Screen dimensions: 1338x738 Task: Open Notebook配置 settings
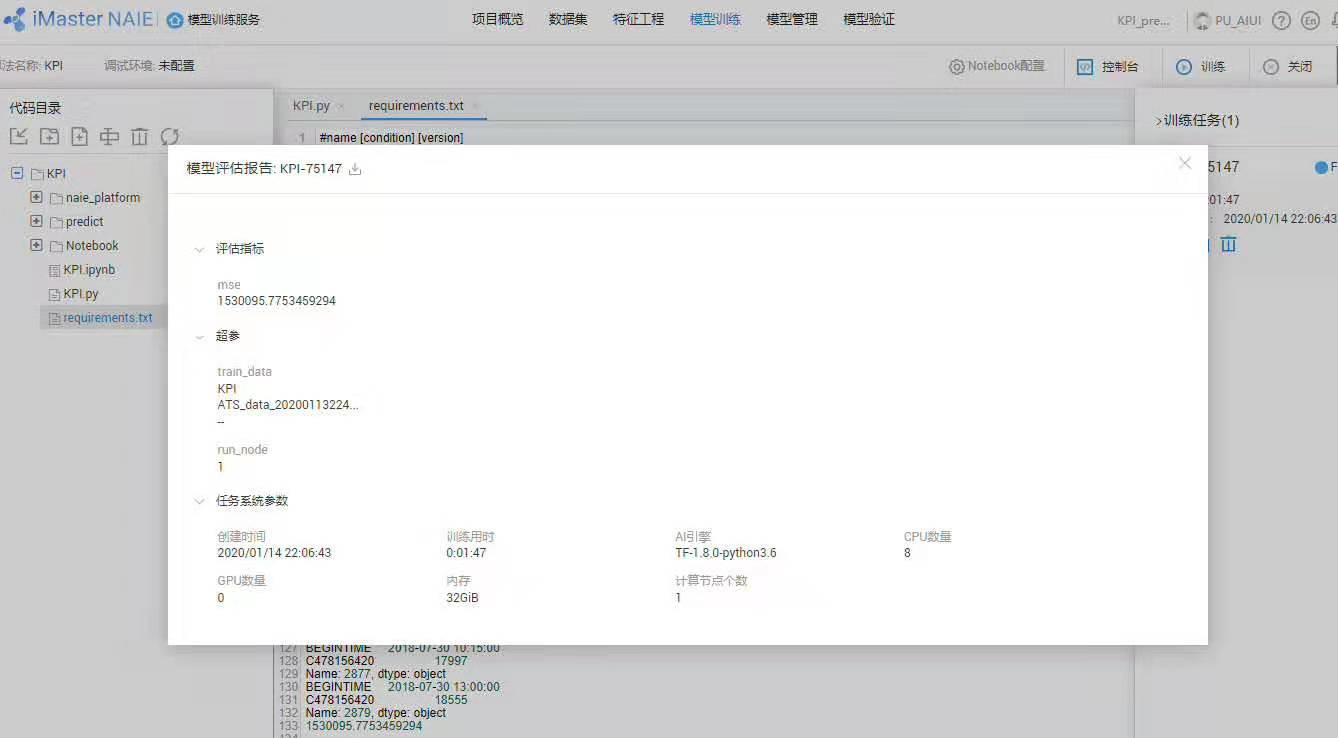(x=996, y=65)
